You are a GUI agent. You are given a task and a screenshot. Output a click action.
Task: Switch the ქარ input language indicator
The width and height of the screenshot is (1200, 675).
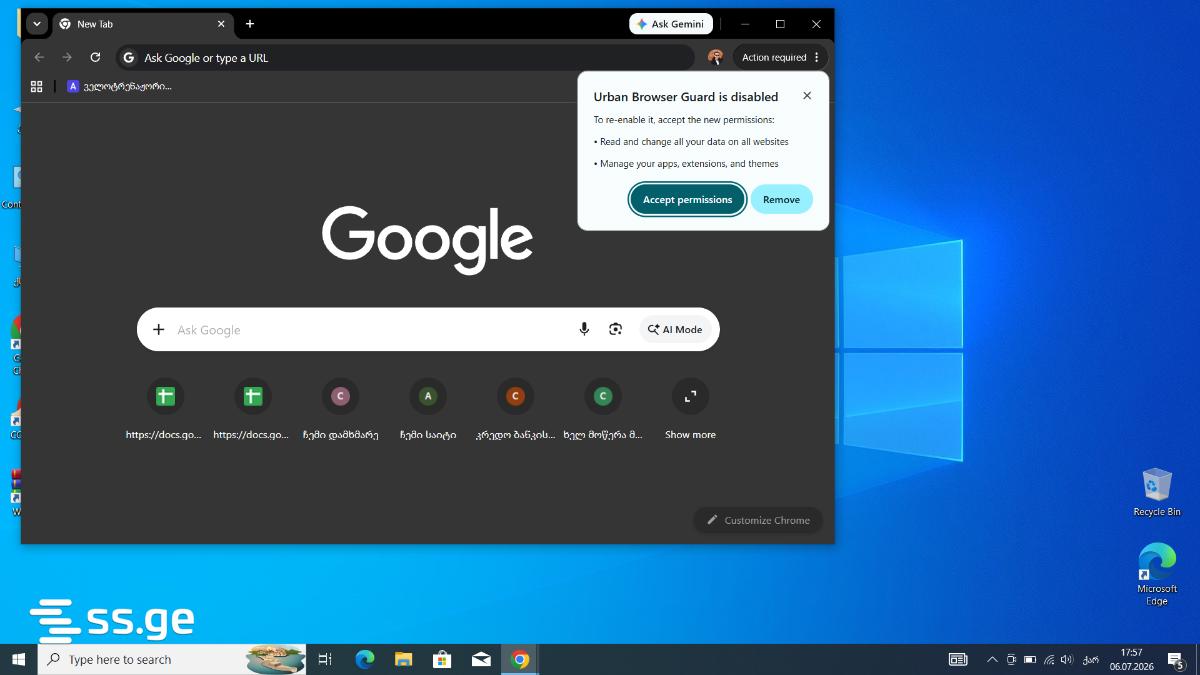[1090, 659]
